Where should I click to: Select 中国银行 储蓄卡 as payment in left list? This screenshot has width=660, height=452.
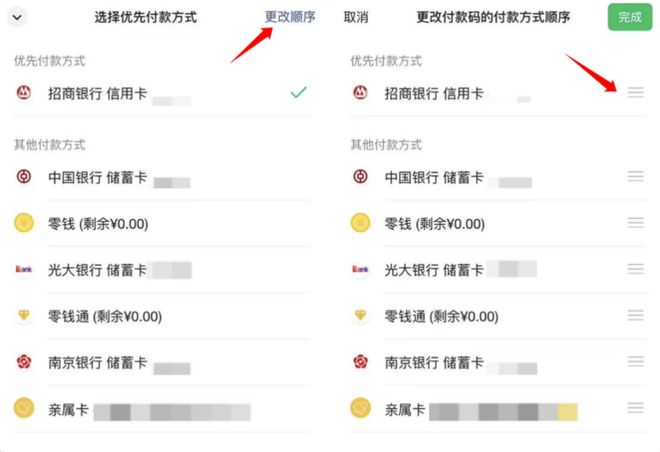162,177
